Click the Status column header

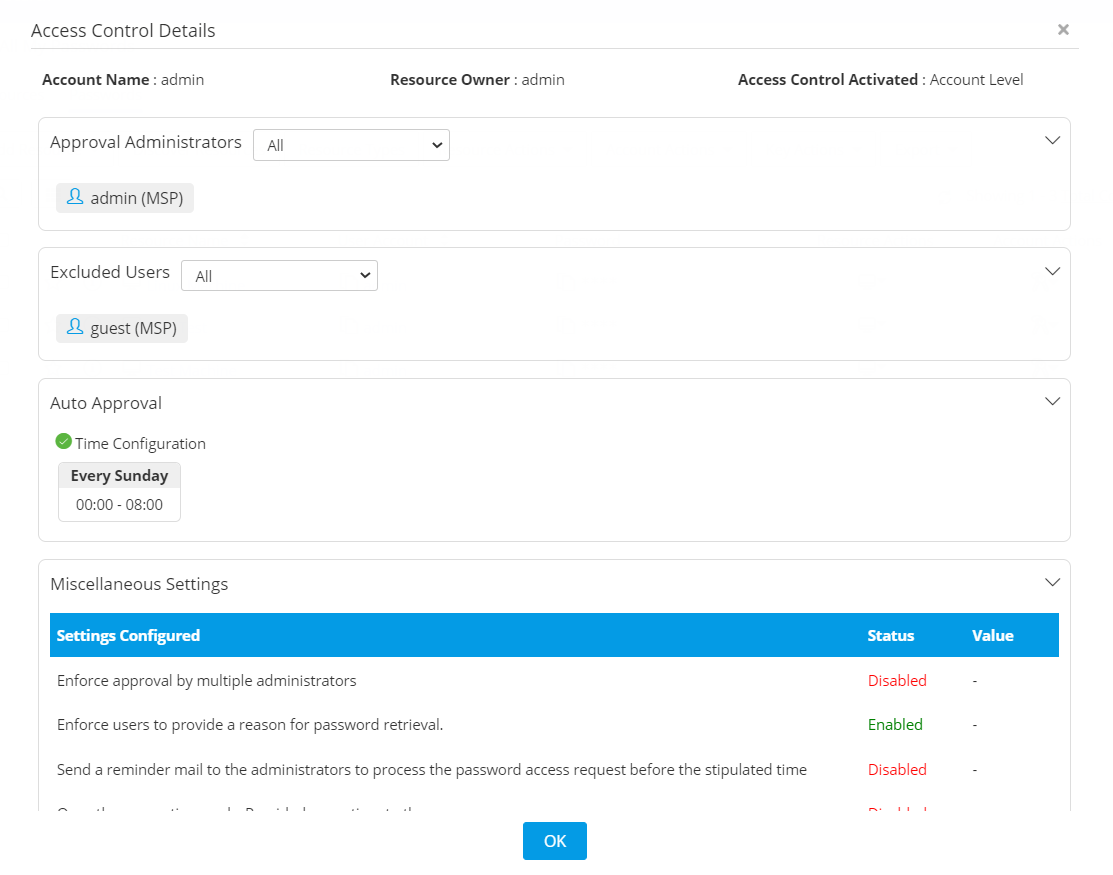pyautogui.click(x=891, y=635)
